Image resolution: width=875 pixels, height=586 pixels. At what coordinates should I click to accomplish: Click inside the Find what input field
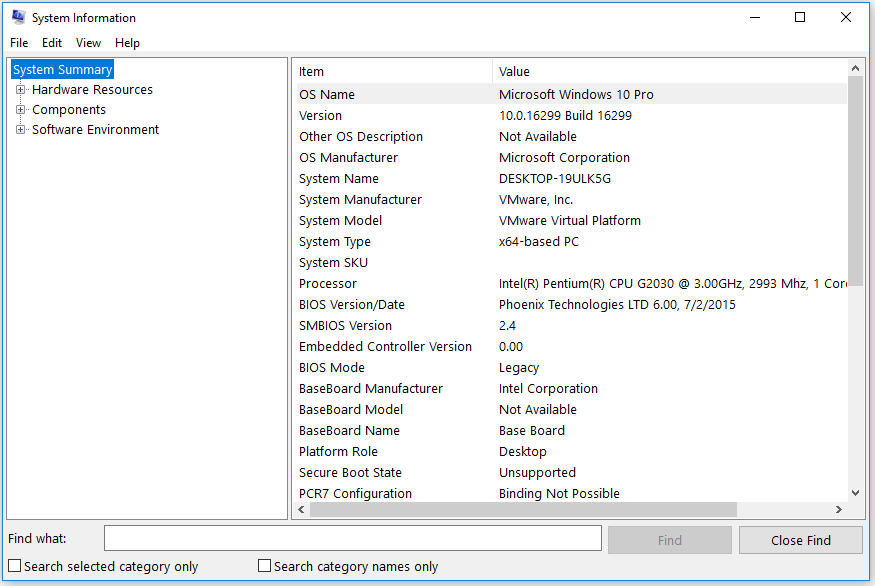tap(352, 538)
